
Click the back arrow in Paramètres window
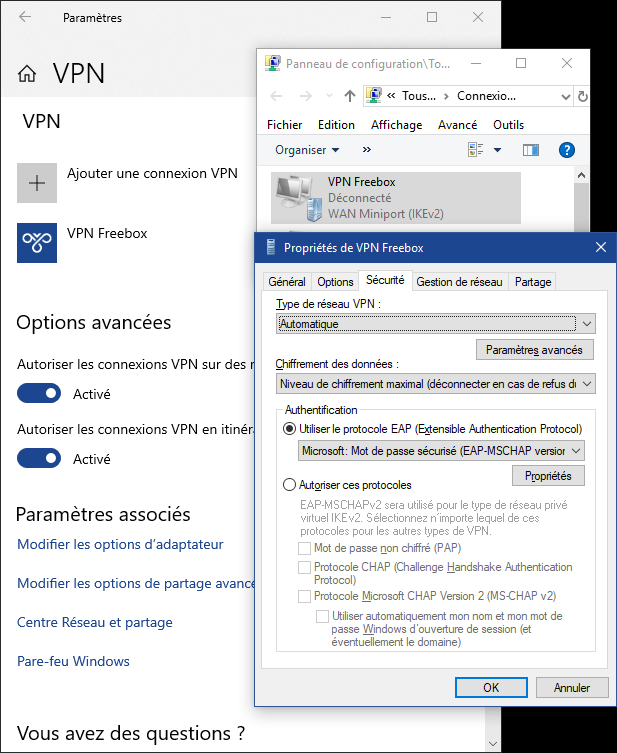pyautogui.click(x=25, y=17)
